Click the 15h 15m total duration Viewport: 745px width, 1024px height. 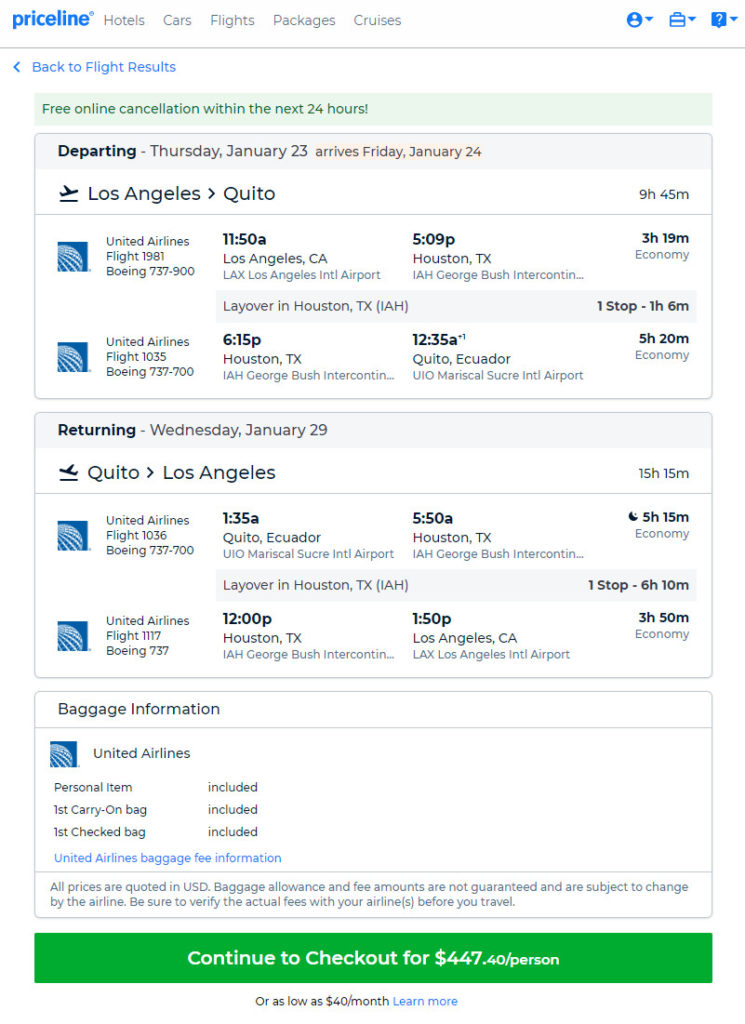(663, 473)
